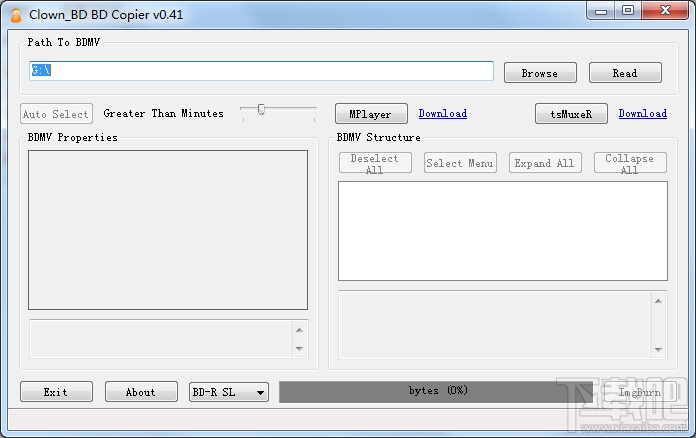Click the Auto Select button
This screenshot has height=438, width=696.
(56, 114)
